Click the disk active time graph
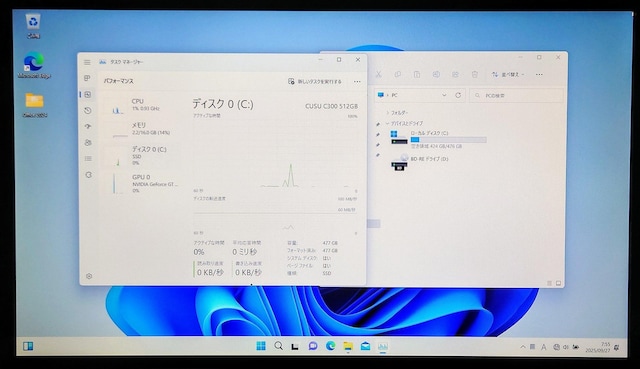 (275, 153)
